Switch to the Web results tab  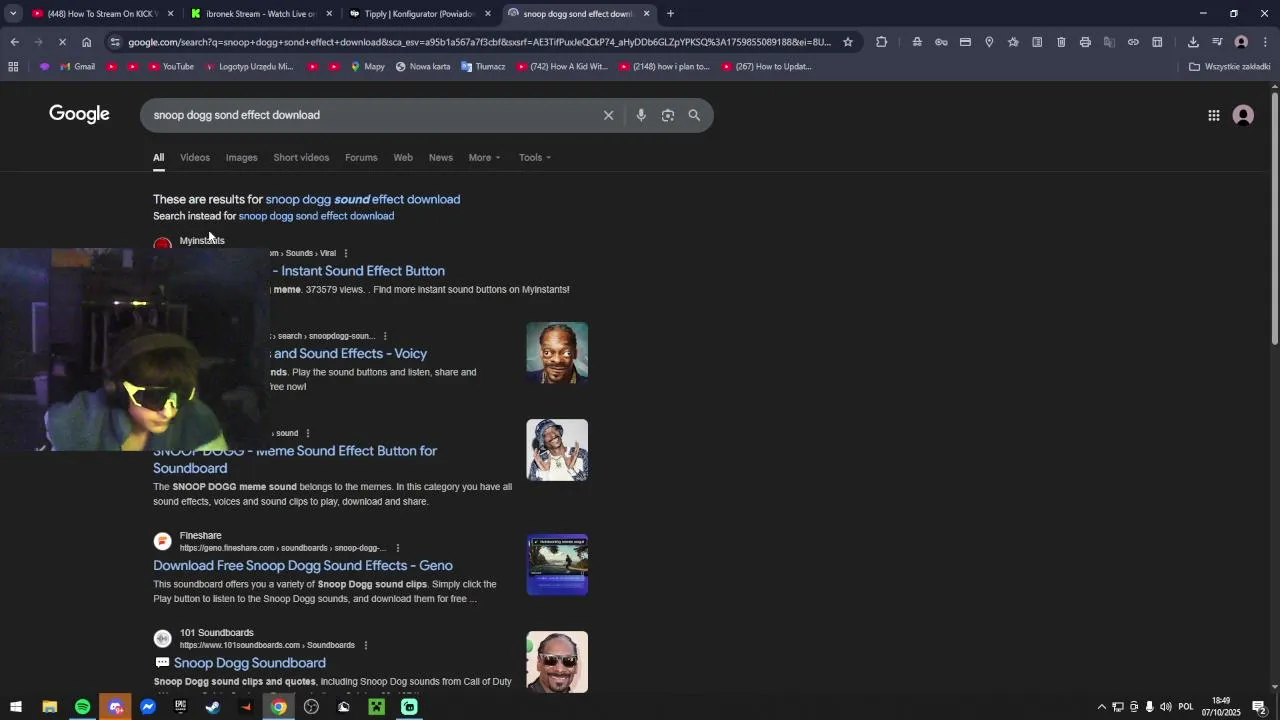click(x=403, y=158)
